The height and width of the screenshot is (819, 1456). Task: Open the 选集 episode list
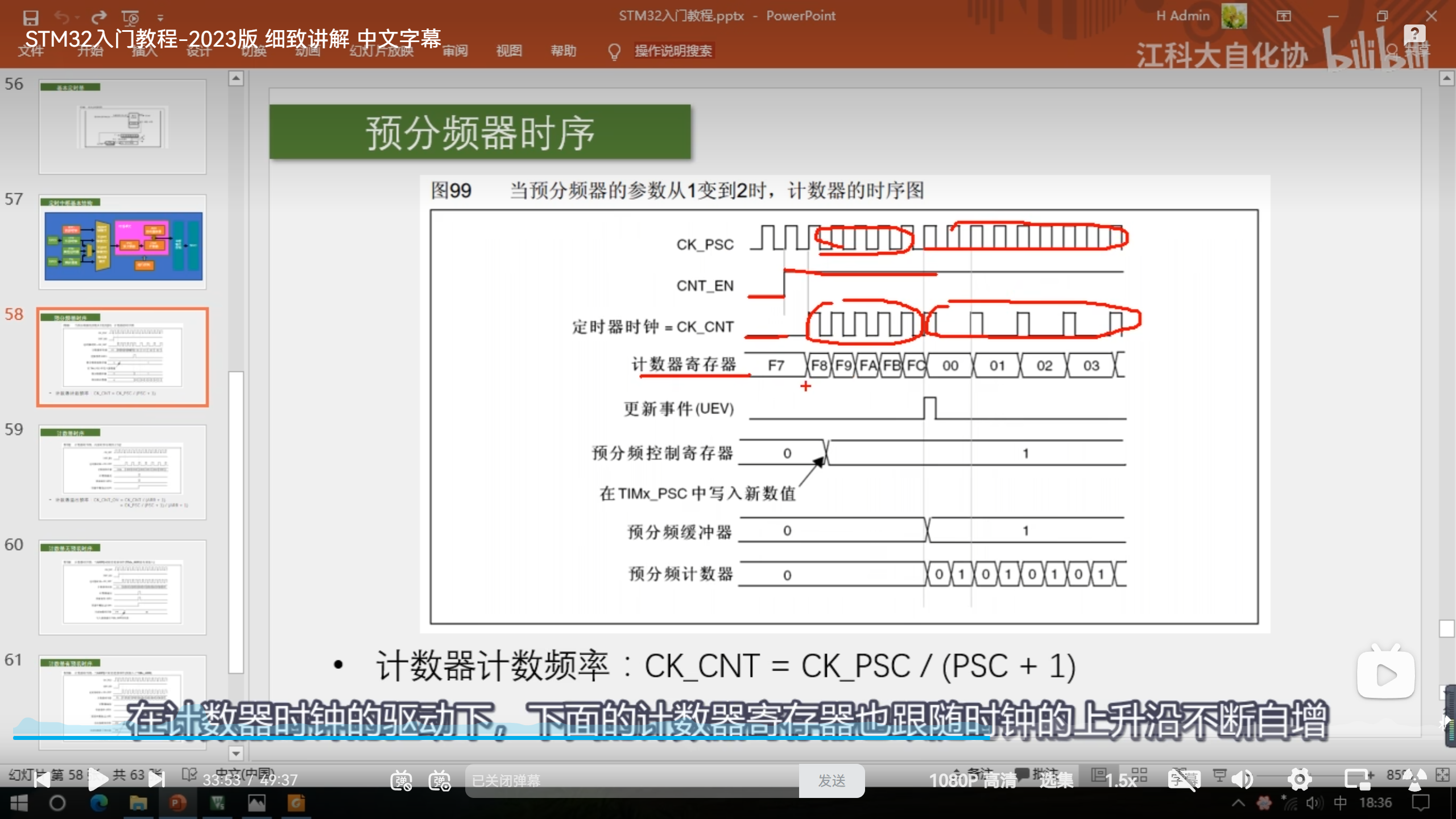[1056, 781]
